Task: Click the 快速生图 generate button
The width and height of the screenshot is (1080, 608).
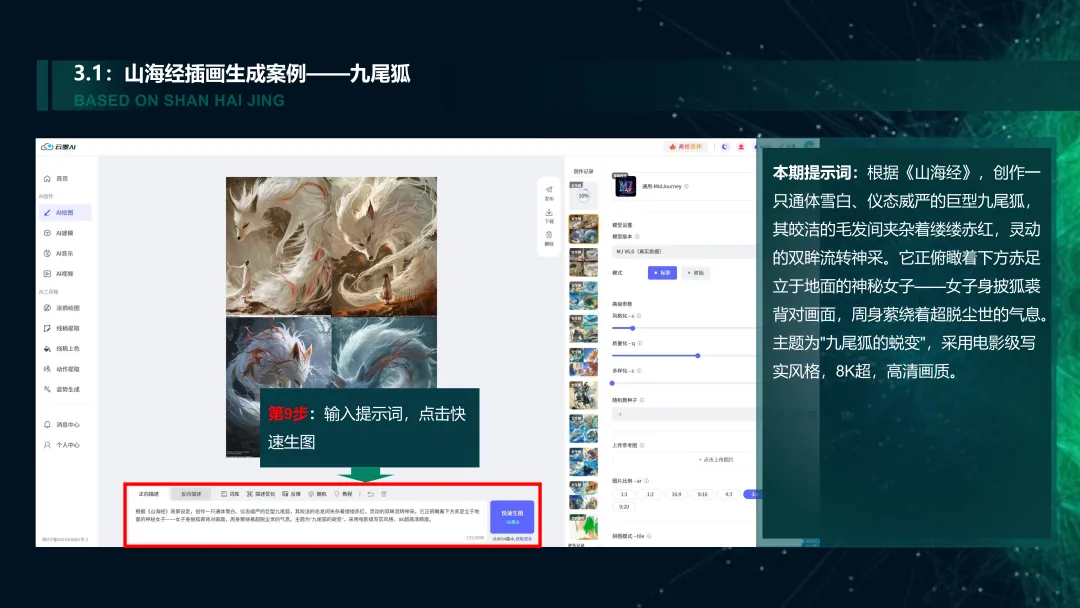Action: point(512,516)
